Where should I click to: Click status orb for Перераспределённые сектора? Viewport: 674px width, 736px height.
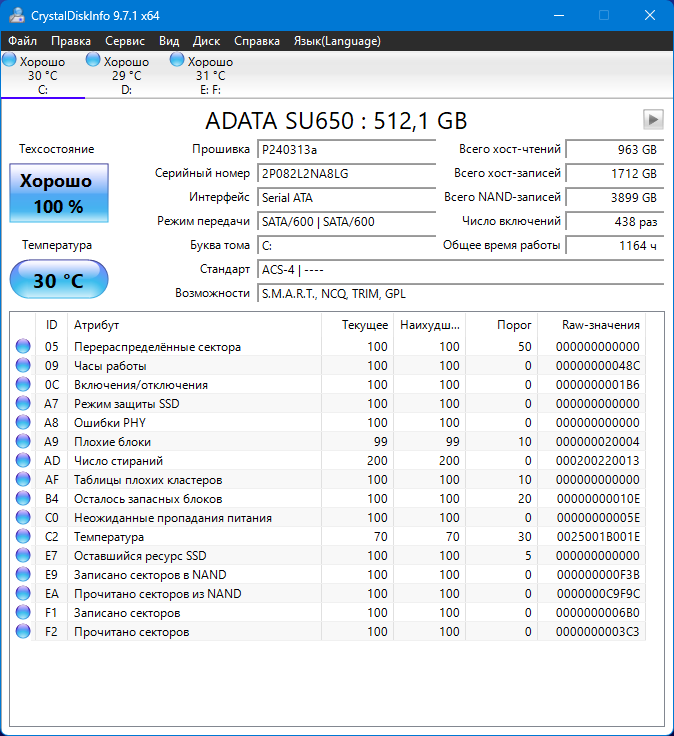click(23, 346)
